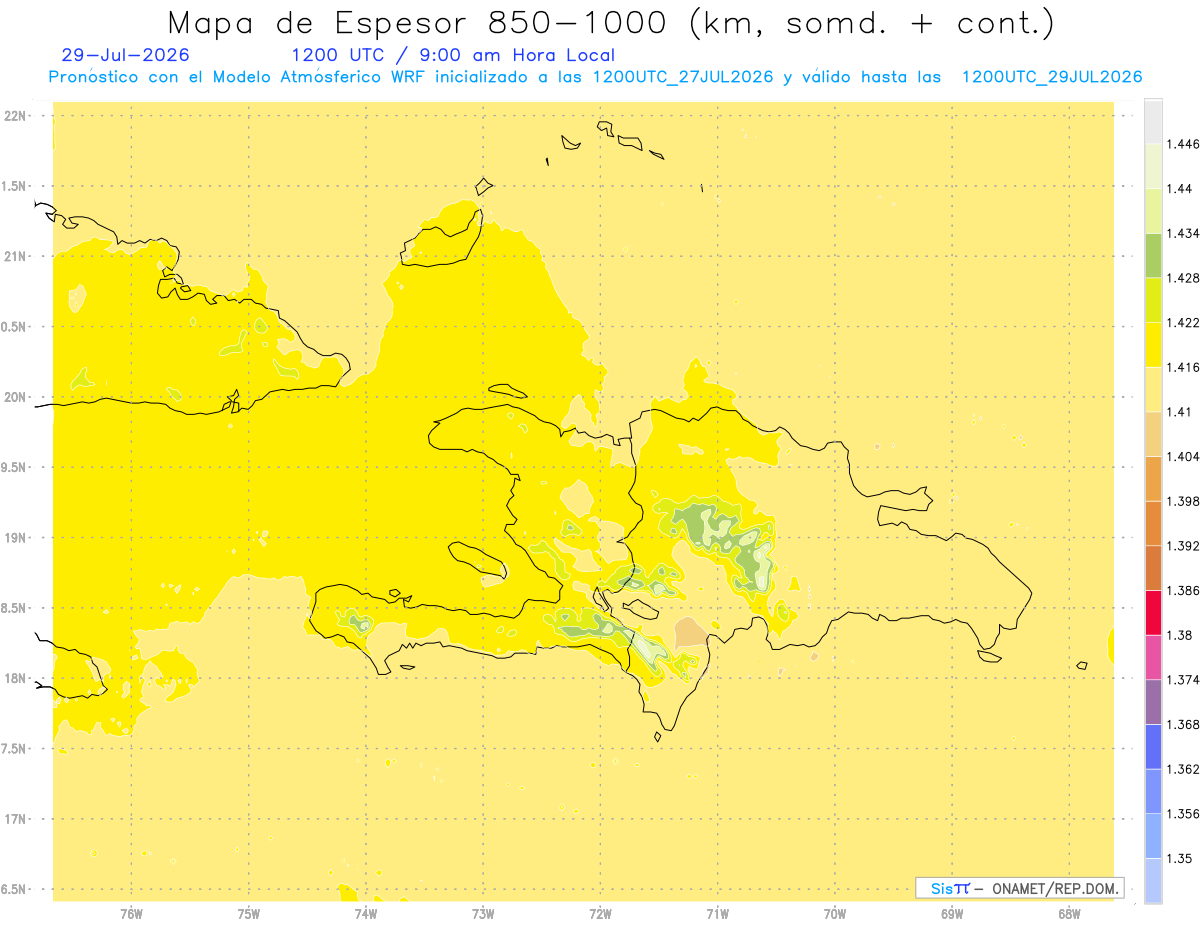Click the '71W' longitude label
This screenshot has height=927, width=1200.
pos(717,914)
